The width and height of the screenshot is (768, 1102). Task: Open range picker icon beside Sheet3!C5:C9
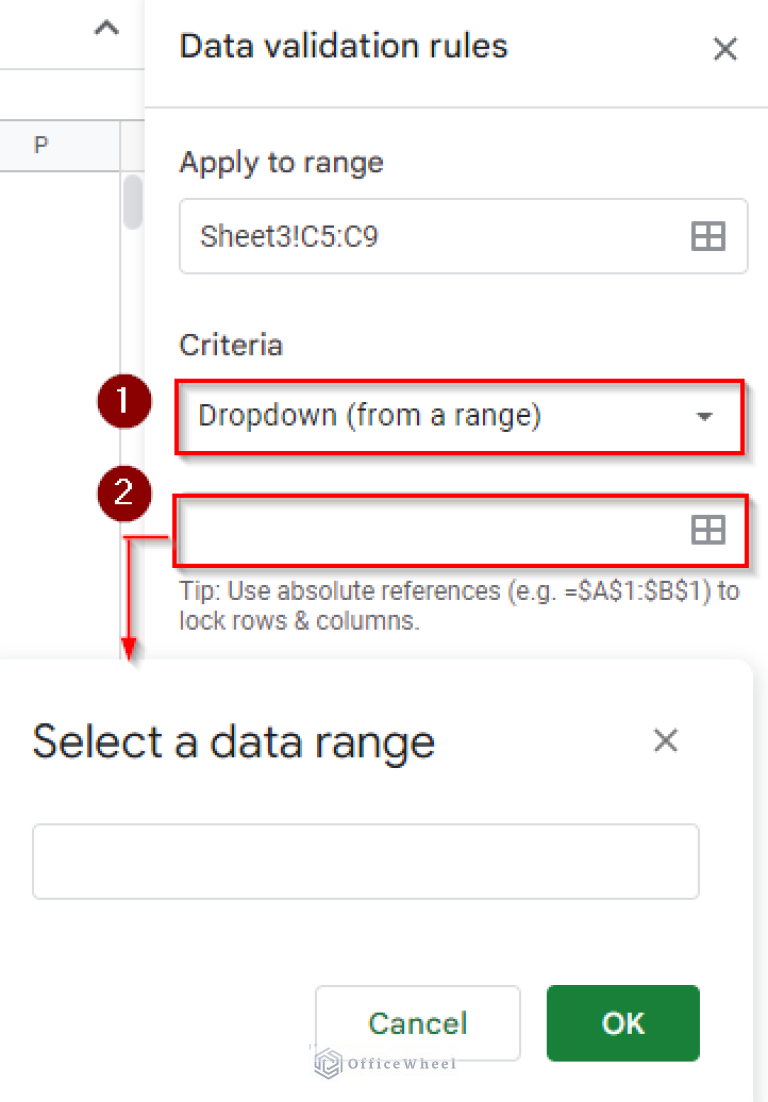pos(708,237)
